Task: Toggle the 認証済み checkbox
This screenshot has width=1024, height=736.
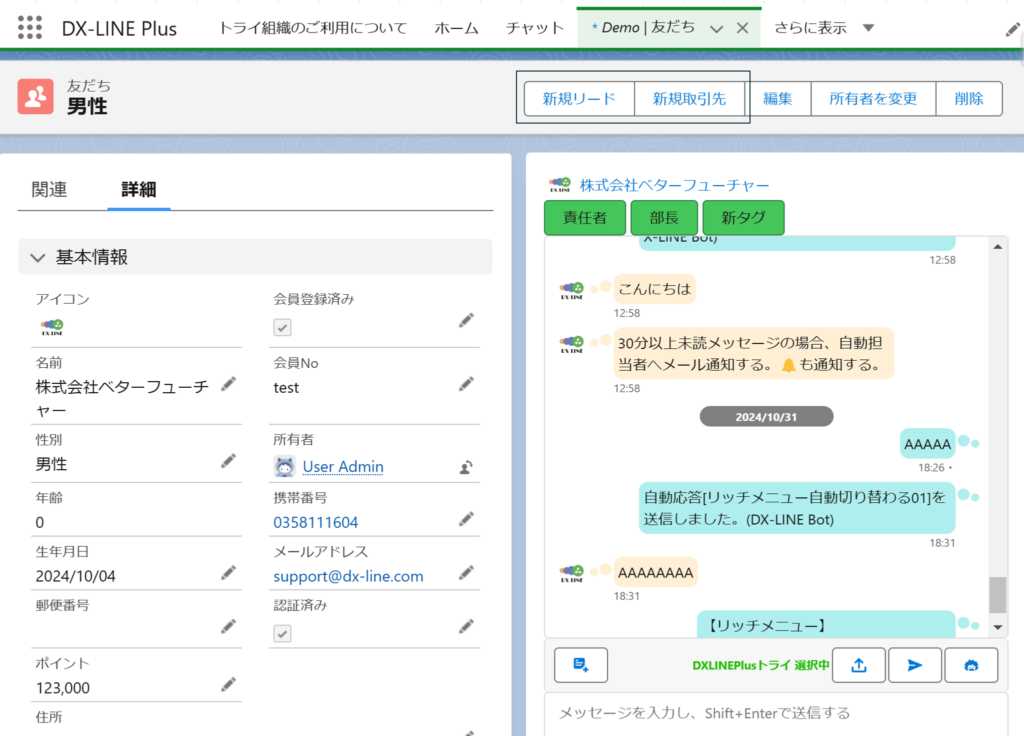Action: click(x=283, y=633)
